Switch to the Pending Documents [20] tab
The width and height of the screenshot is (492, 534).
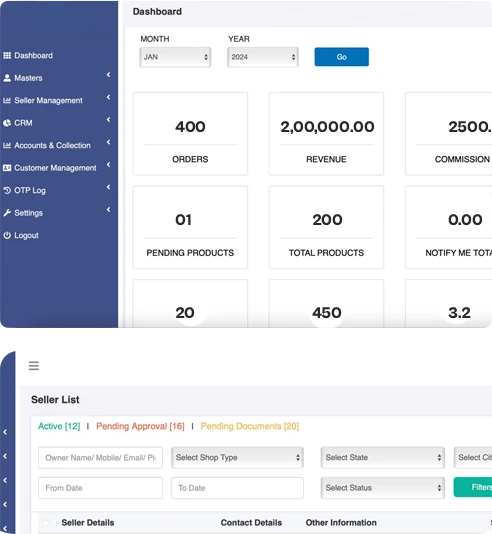[x=250, y=426]
